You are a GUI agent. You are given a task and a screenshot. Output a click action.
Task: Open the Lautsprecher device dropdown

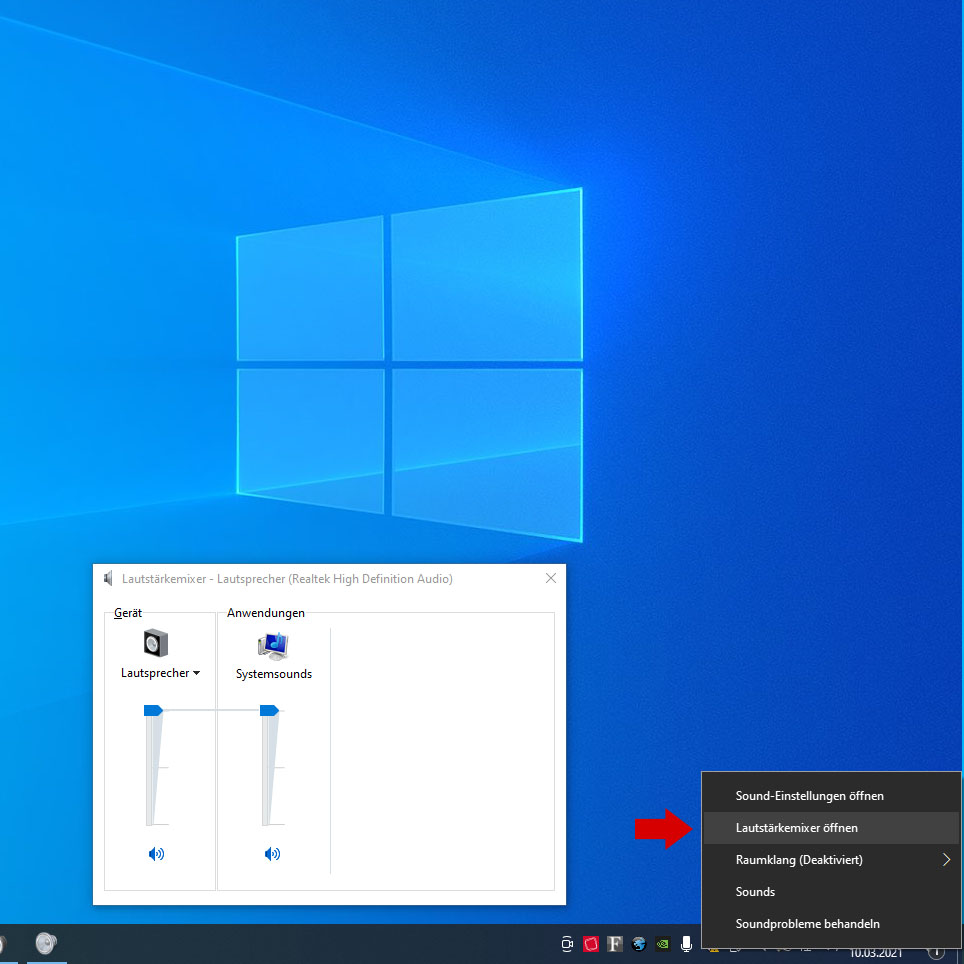(x=160, y=673)
